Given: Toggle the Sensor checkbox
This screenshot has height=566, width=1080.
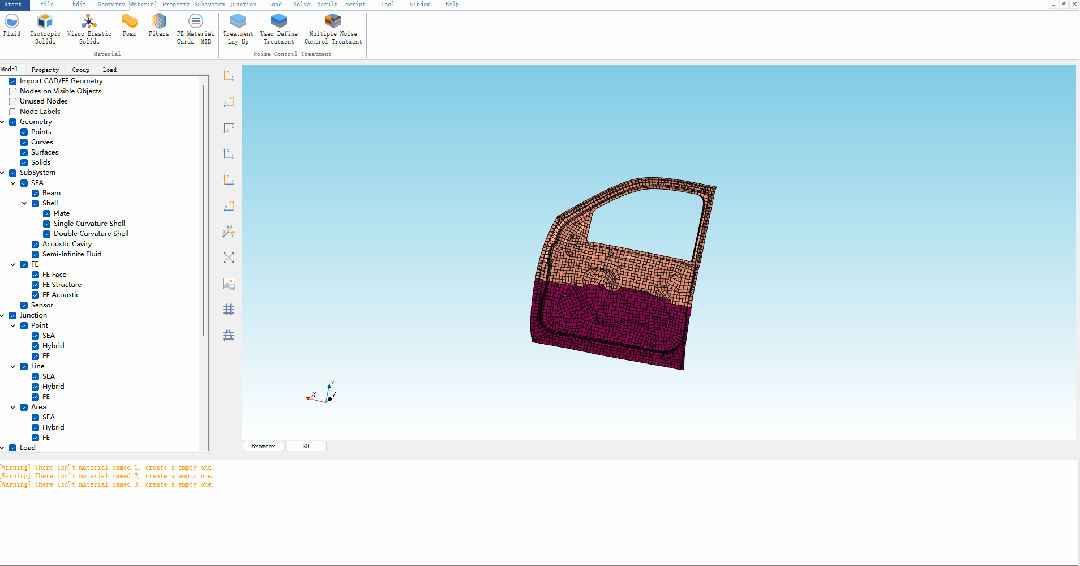Looking at the screenshot, I should pos(24,305).
